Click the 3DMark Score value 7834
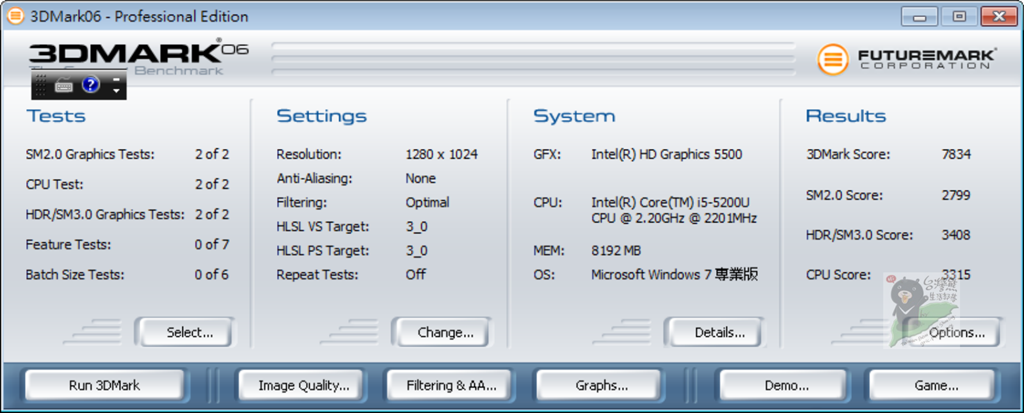 coord(956,155)
